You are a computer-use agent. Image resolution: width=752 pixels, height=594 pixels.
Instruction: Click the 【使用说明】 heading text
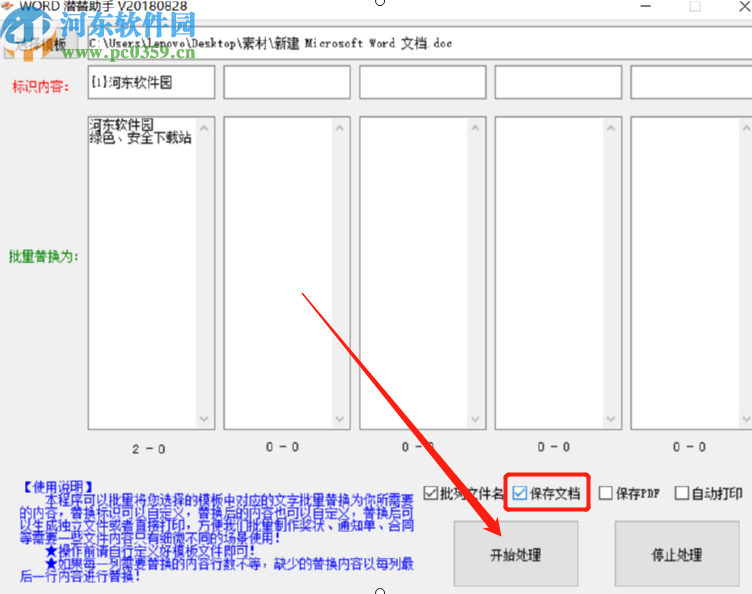(x=58, y=487)
